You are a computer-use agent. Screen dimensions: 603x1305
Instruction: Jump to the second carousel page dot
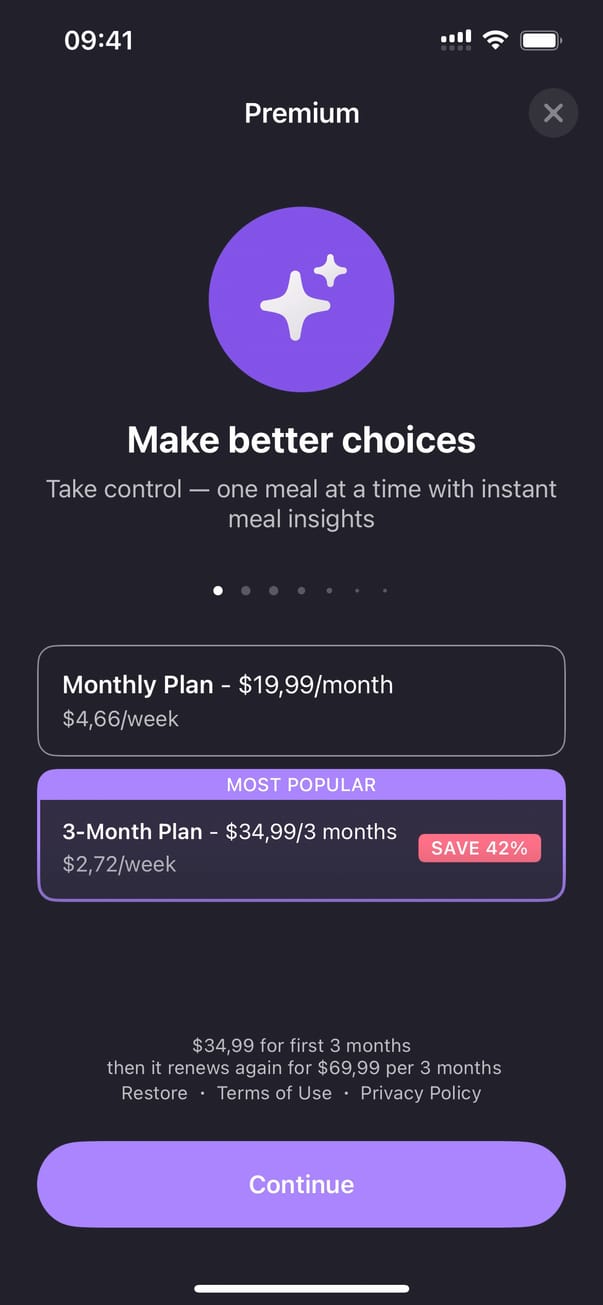click(x=246, y=591)
